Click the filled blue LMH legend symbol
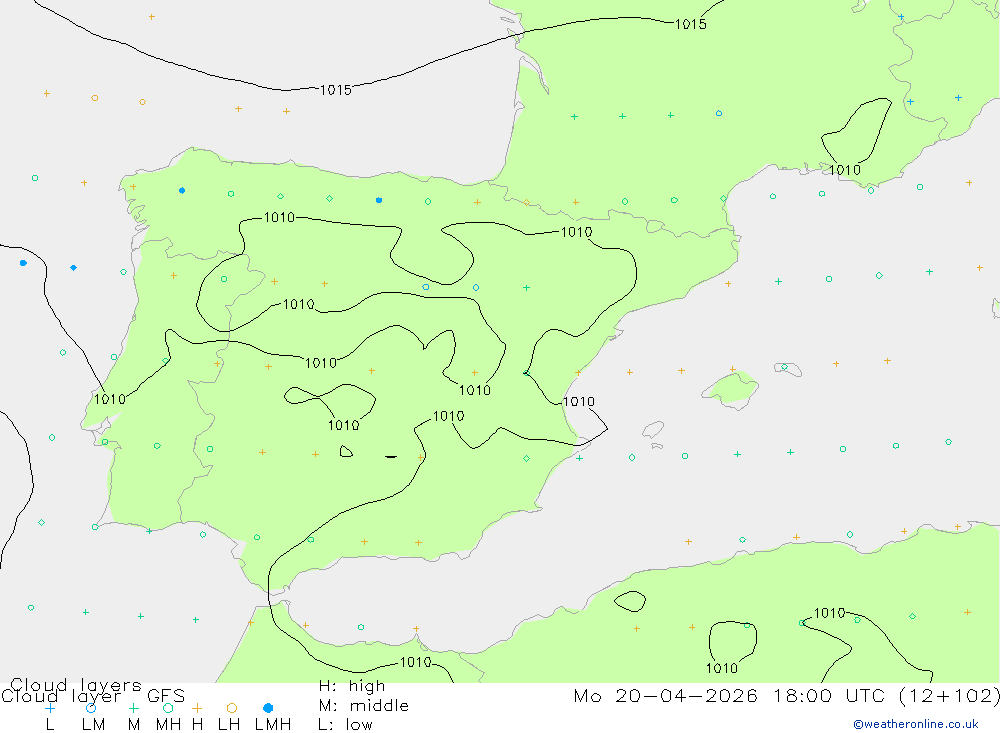The height and width of the screenshot is (733, 1000). click(268, 708)
